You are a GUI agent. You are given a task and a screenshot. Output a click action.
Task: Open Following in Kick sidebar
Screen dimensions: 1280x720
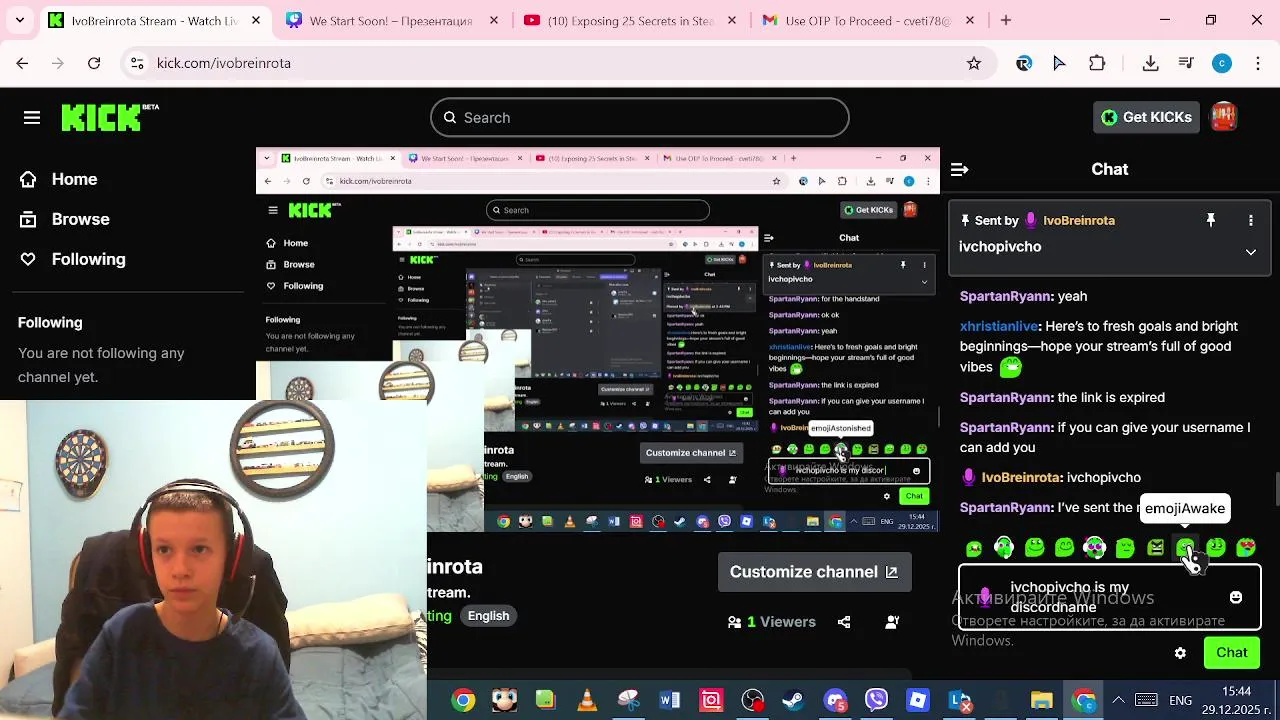coord(74,259)
